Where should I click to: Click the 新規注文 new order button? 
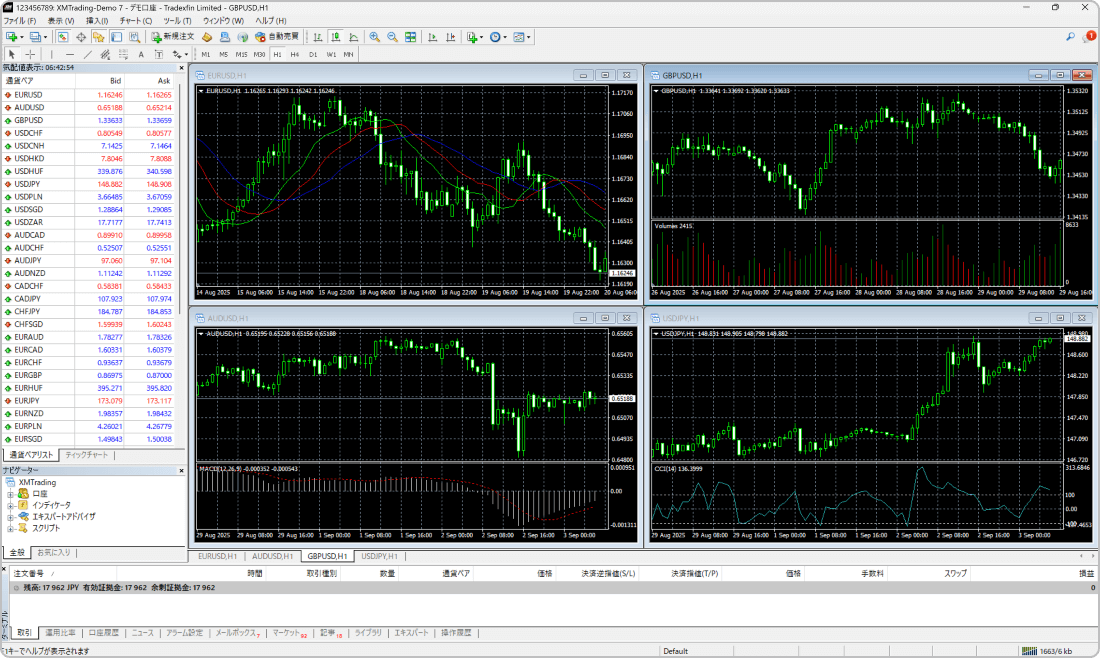(172, 36)
